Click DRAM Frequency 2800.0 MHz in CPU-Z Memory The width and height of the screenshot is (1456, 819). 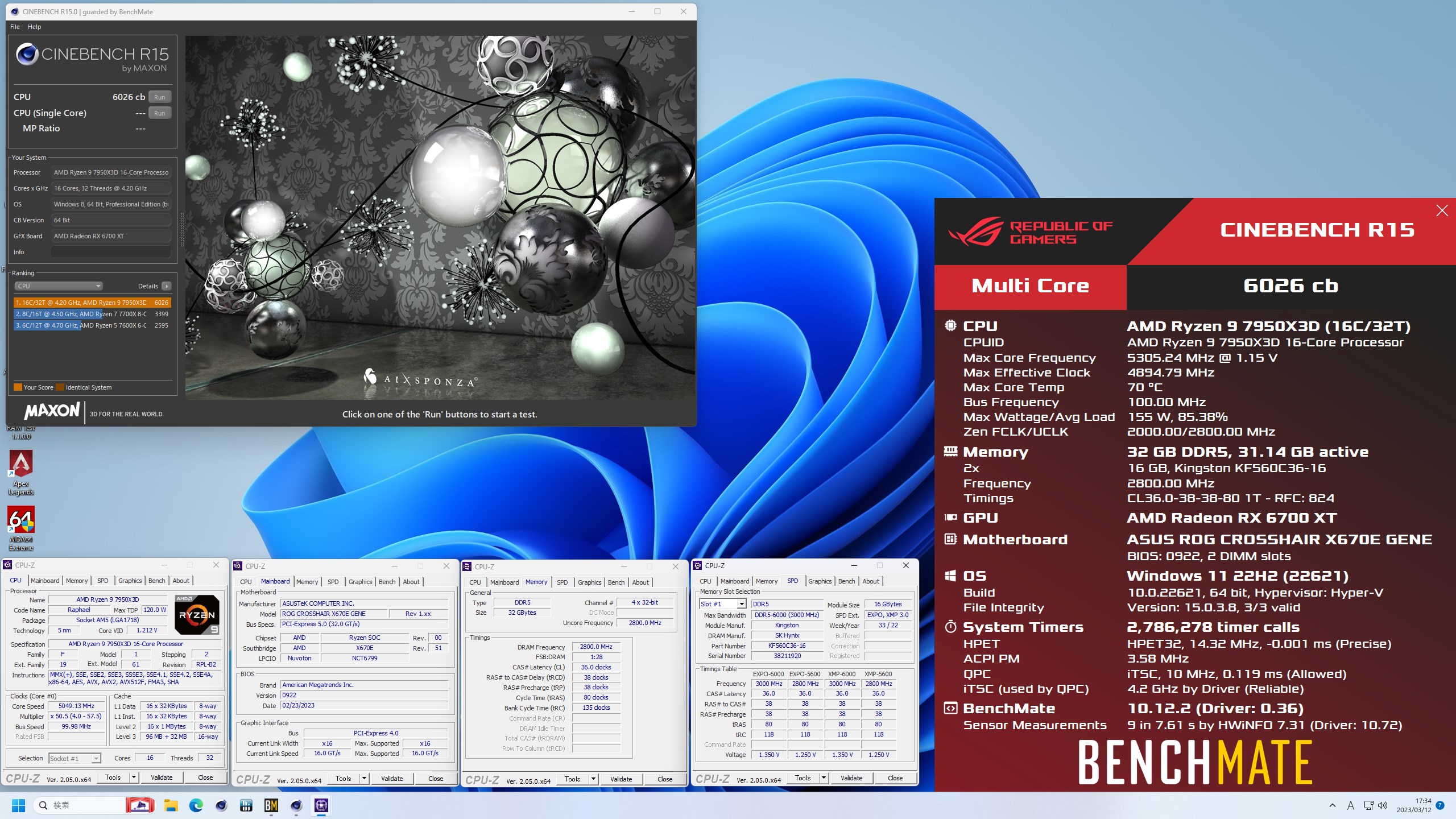596,647
